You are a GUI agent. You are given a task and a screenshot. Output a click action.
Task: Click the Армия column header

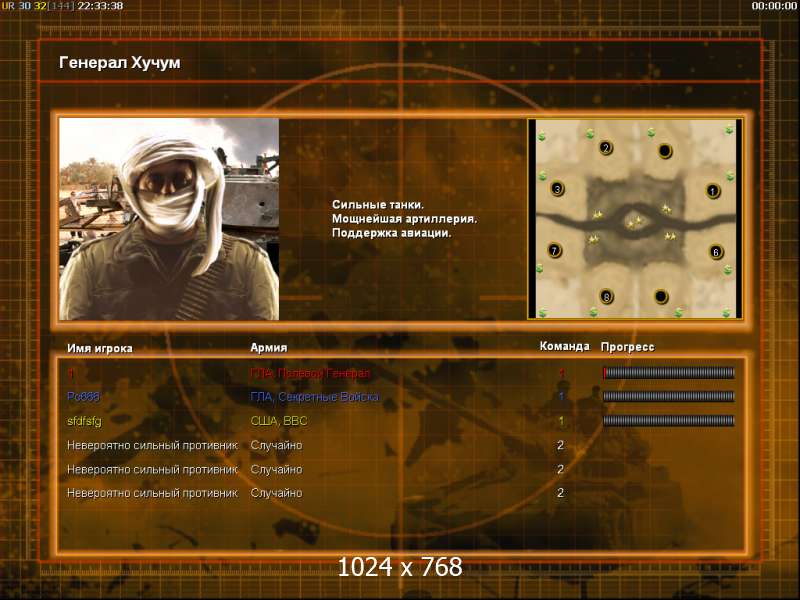269,347
